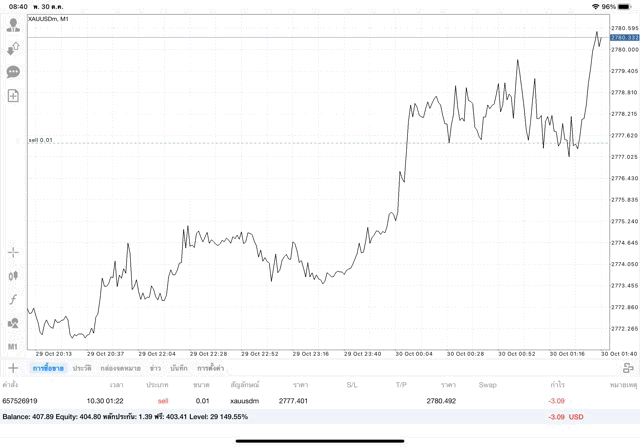Open the drawing objects shapes icon
640x447 pixels.
[13, 323]
